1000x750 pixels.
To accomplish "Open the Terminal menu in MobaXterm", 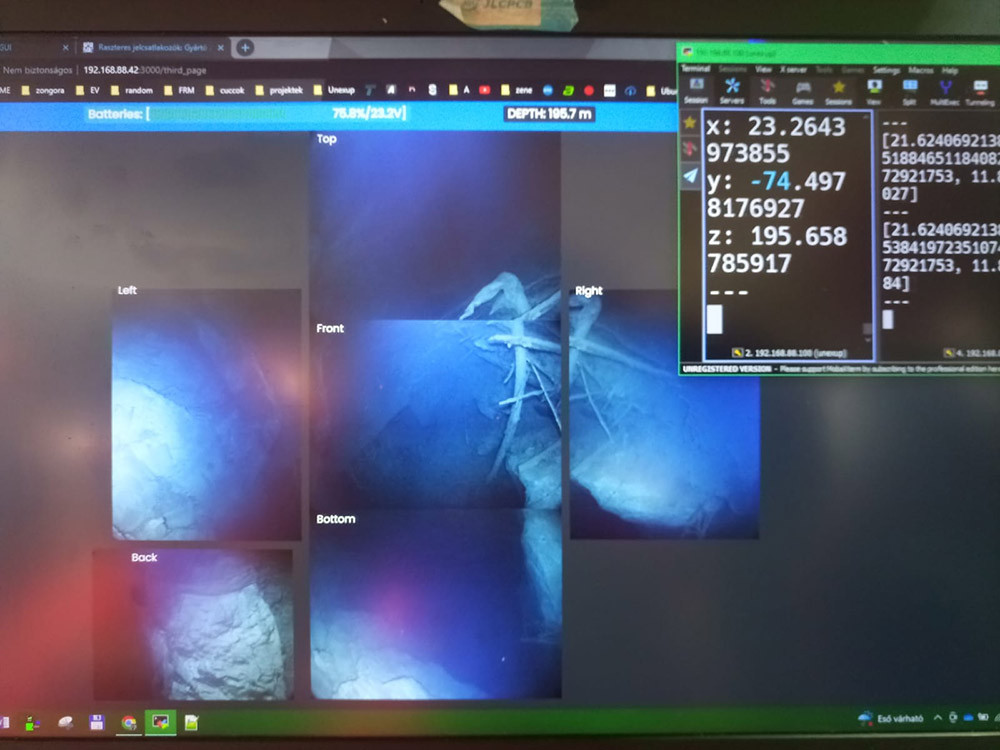I will pos(695,70).
